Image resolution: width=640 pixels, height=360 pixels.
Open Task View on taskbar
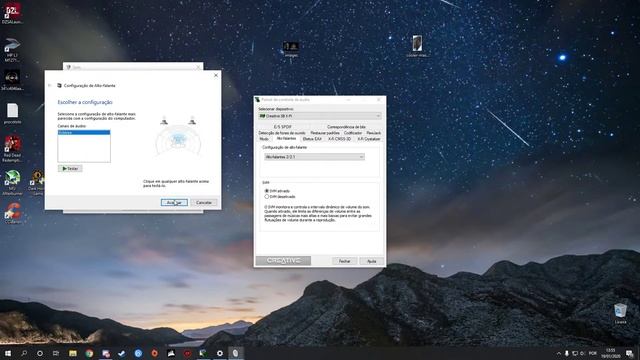(56, 353)
